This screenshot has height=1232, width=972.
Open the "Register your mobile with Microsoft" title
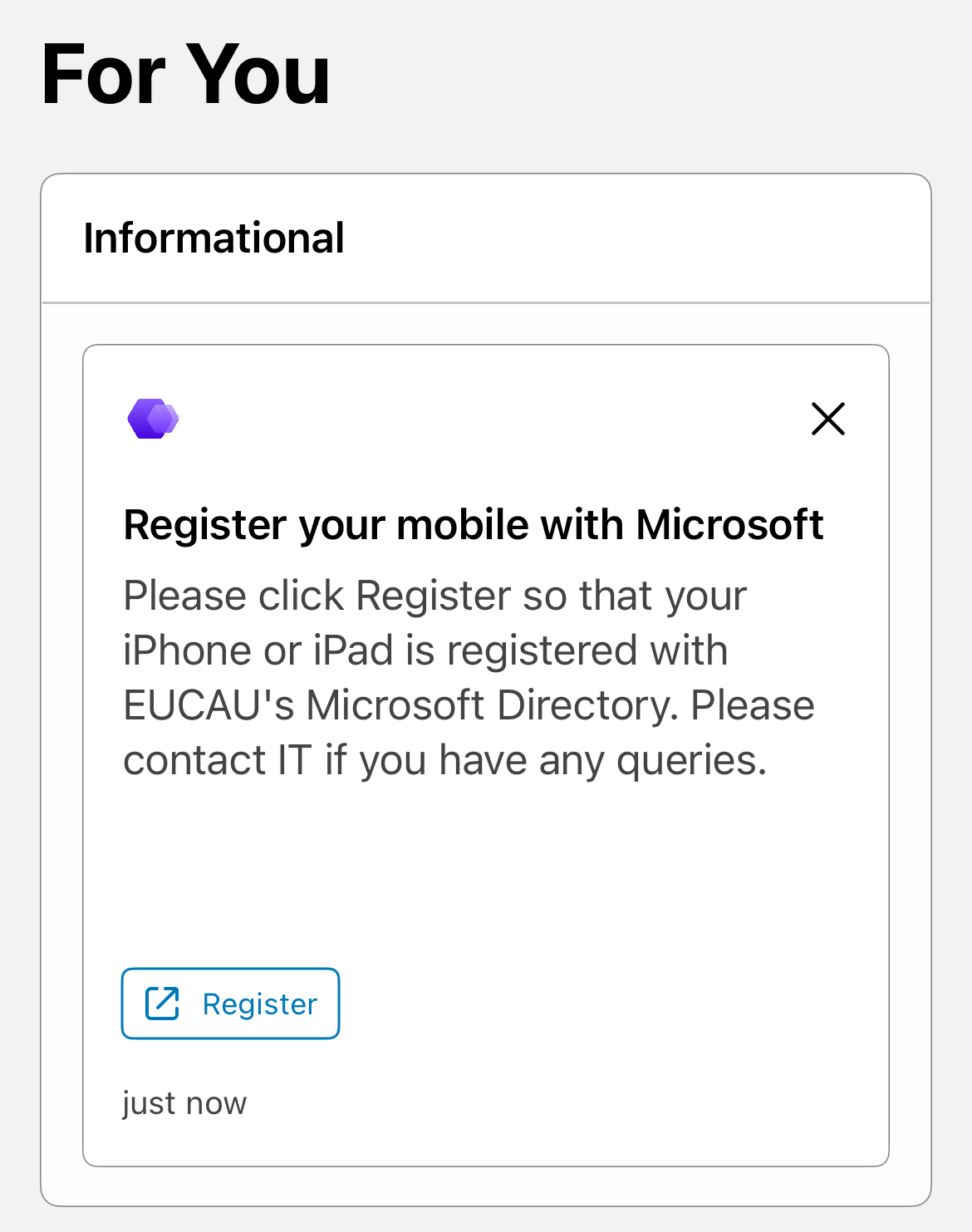(473, 525)
